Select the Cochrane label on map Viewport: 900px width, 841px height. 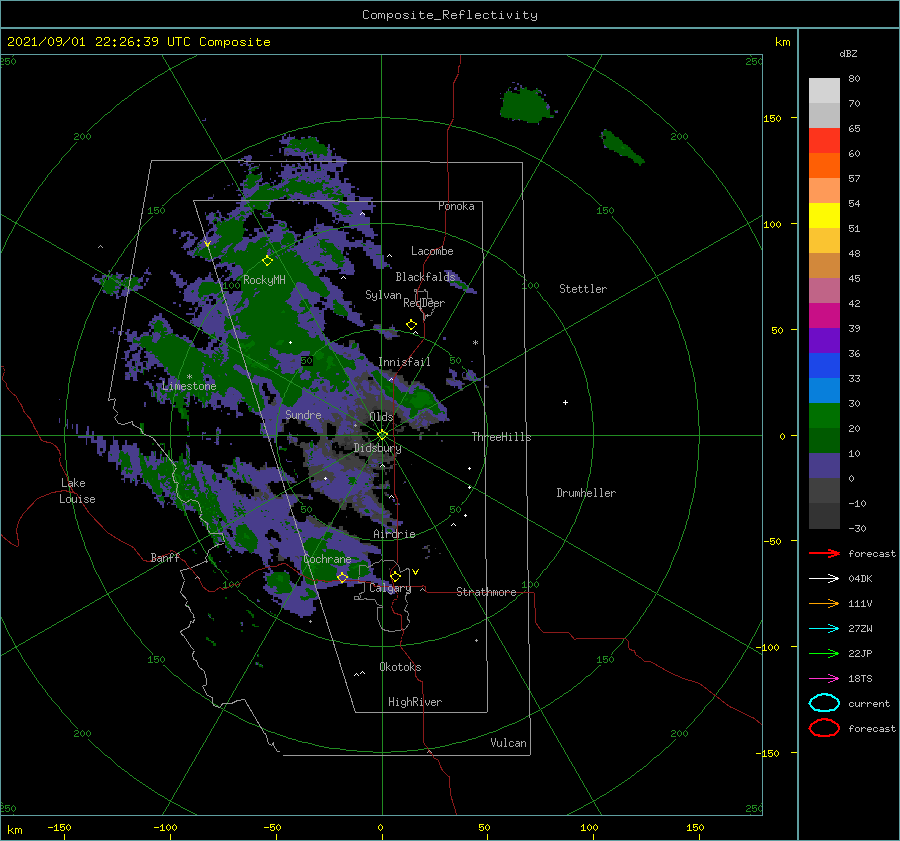click(327, 559)
